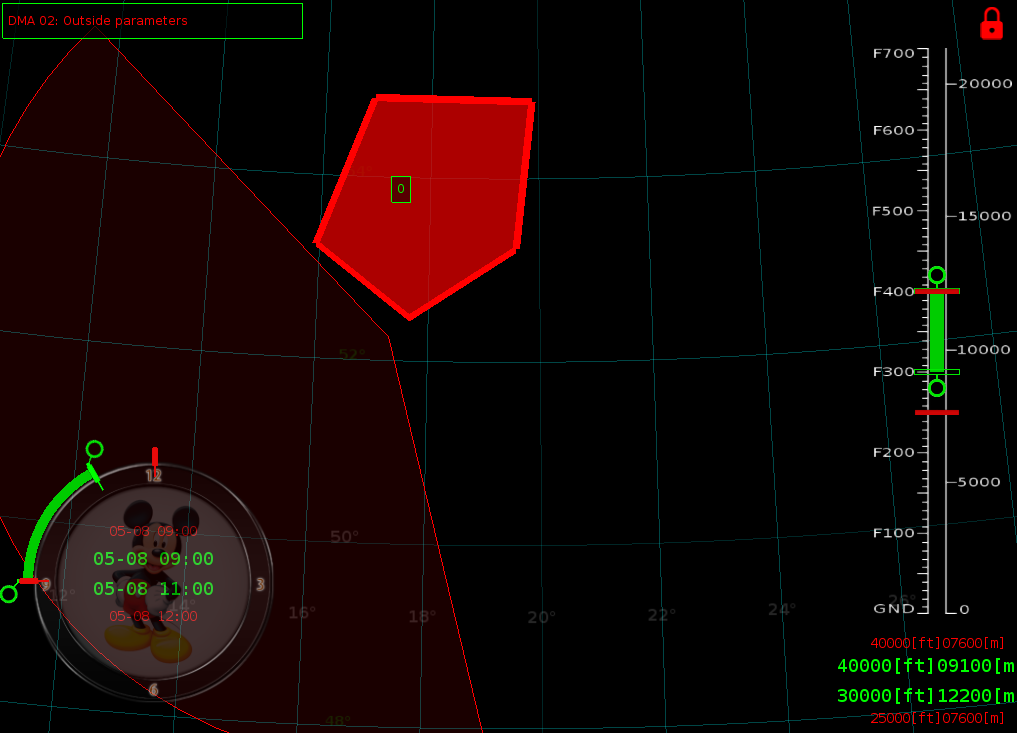
Task: Grab the lower altitude slider circle handle
Action: (x=937, y=388)
